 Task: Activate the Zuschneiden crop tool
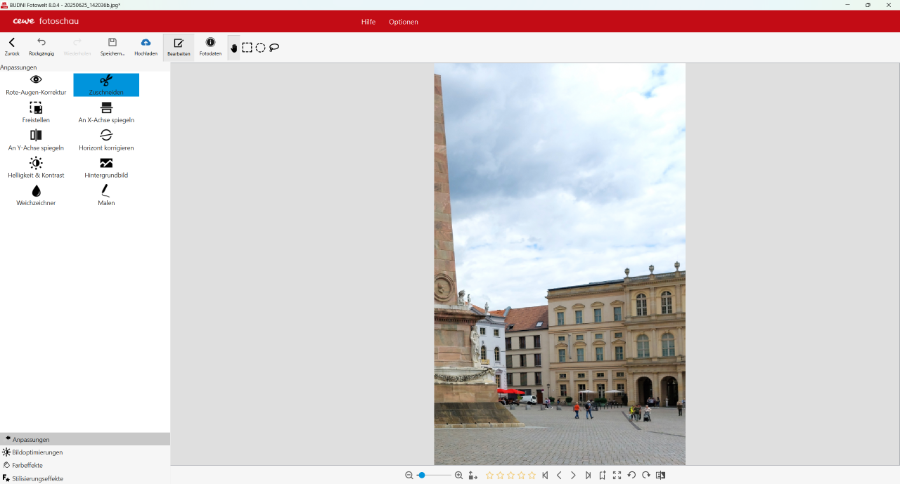(106, 85)
